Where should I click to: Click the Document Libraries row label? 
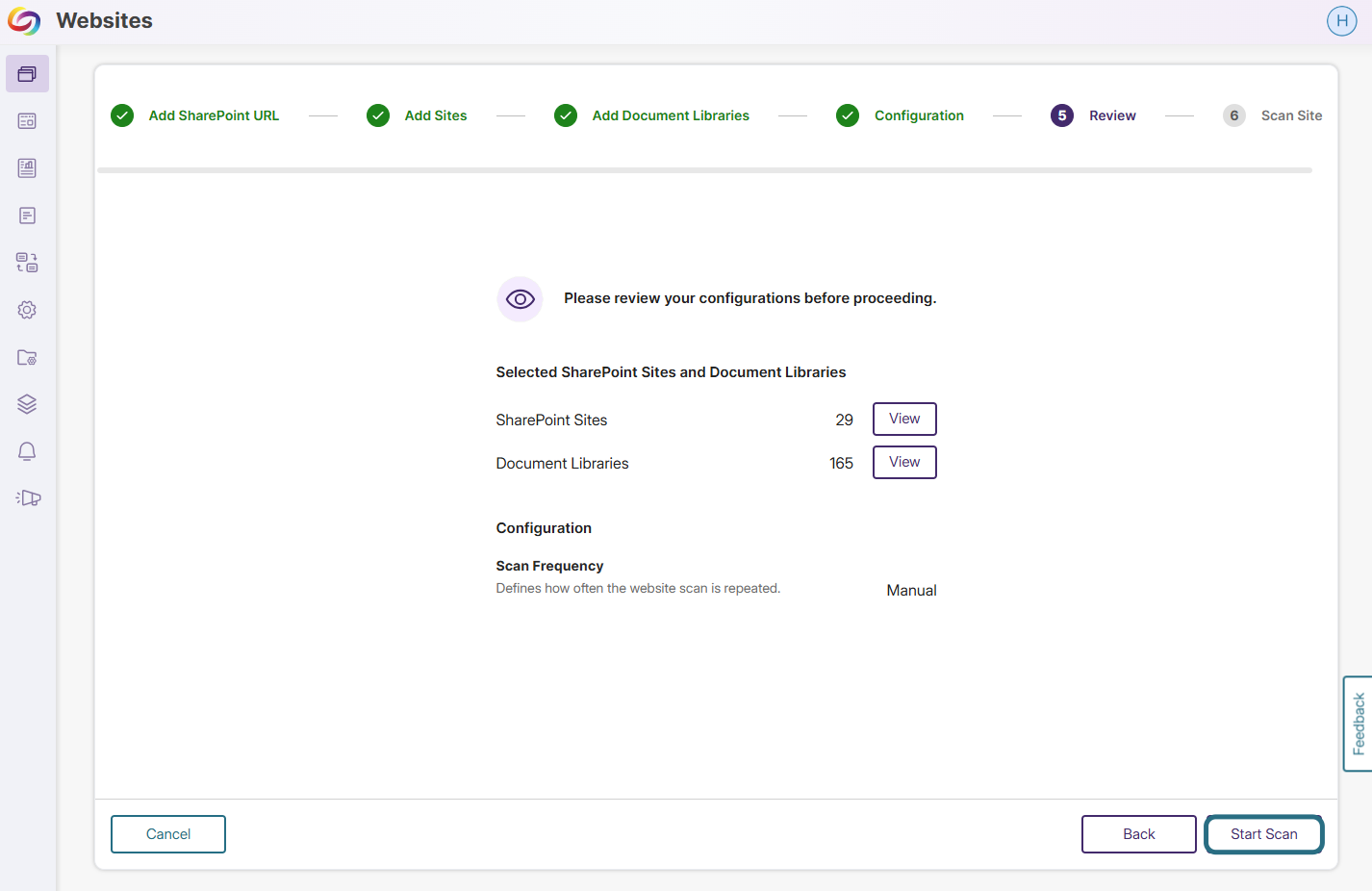[x=562, y=463]
